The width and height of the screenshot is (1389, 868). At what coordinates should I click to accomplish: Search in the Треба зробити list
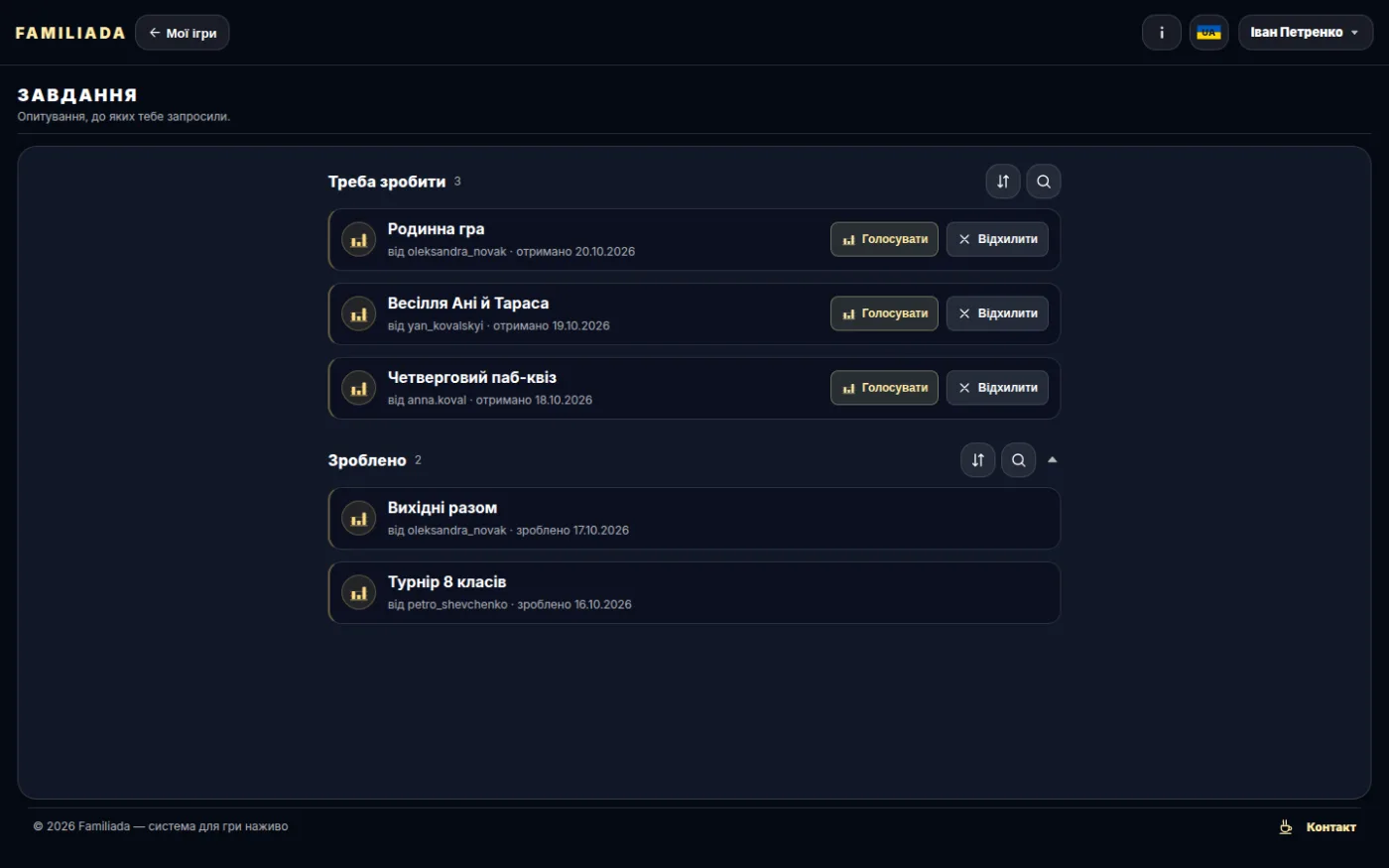pyautogui.click(x=1044, y=182)
